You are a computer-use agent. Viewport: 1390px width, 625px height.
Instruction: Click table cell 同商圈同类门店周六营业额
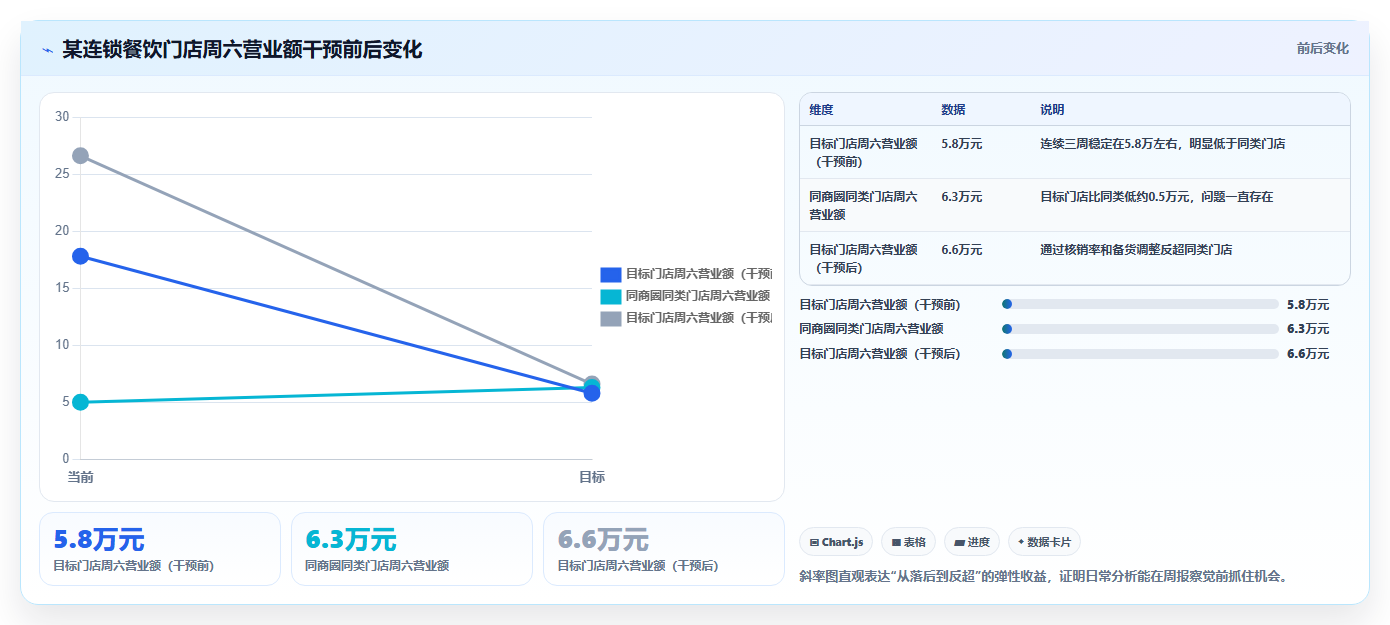pyautogui.click(x=863, y=205)
